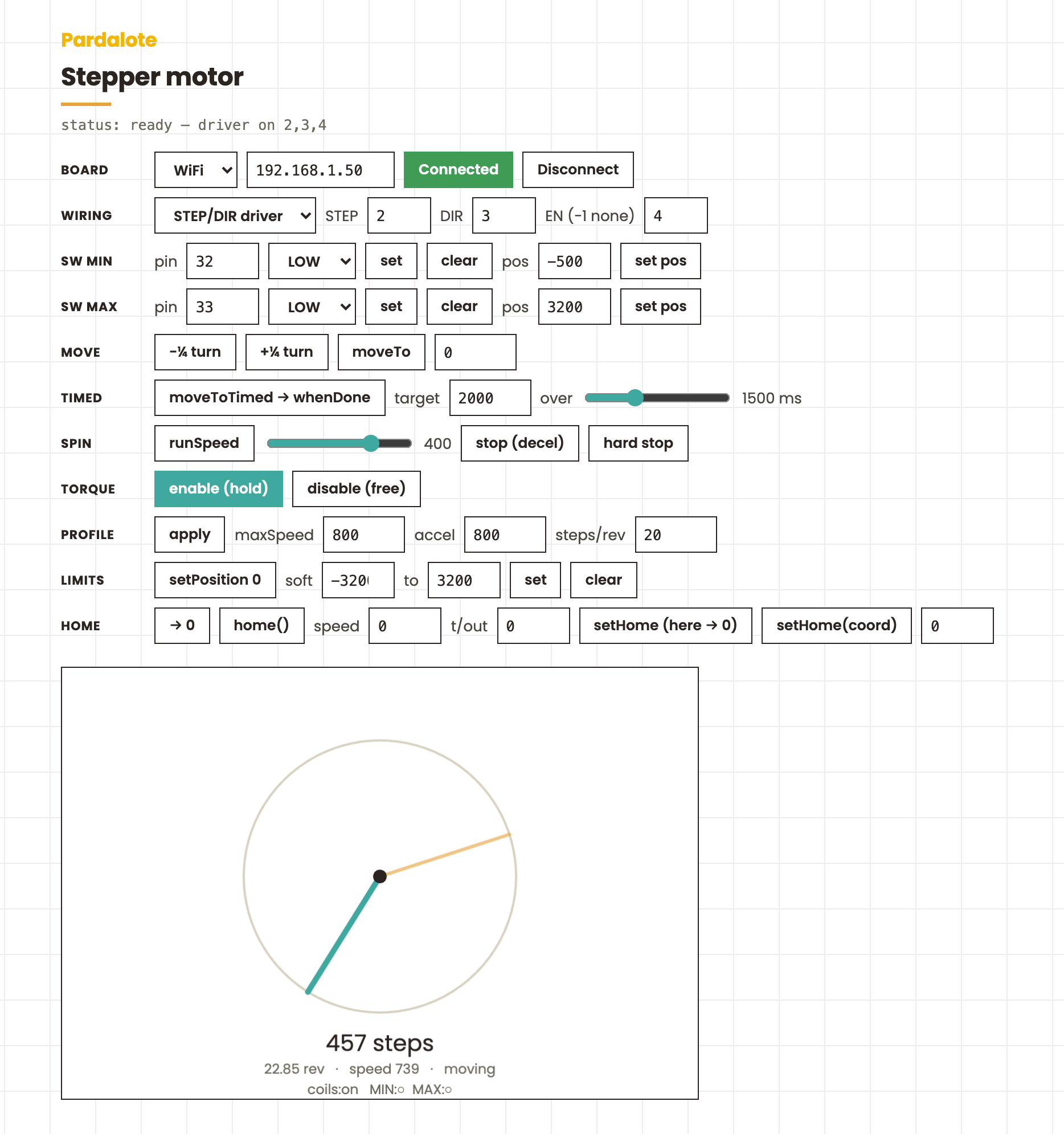Click the → 0 home button

(182, 626)
